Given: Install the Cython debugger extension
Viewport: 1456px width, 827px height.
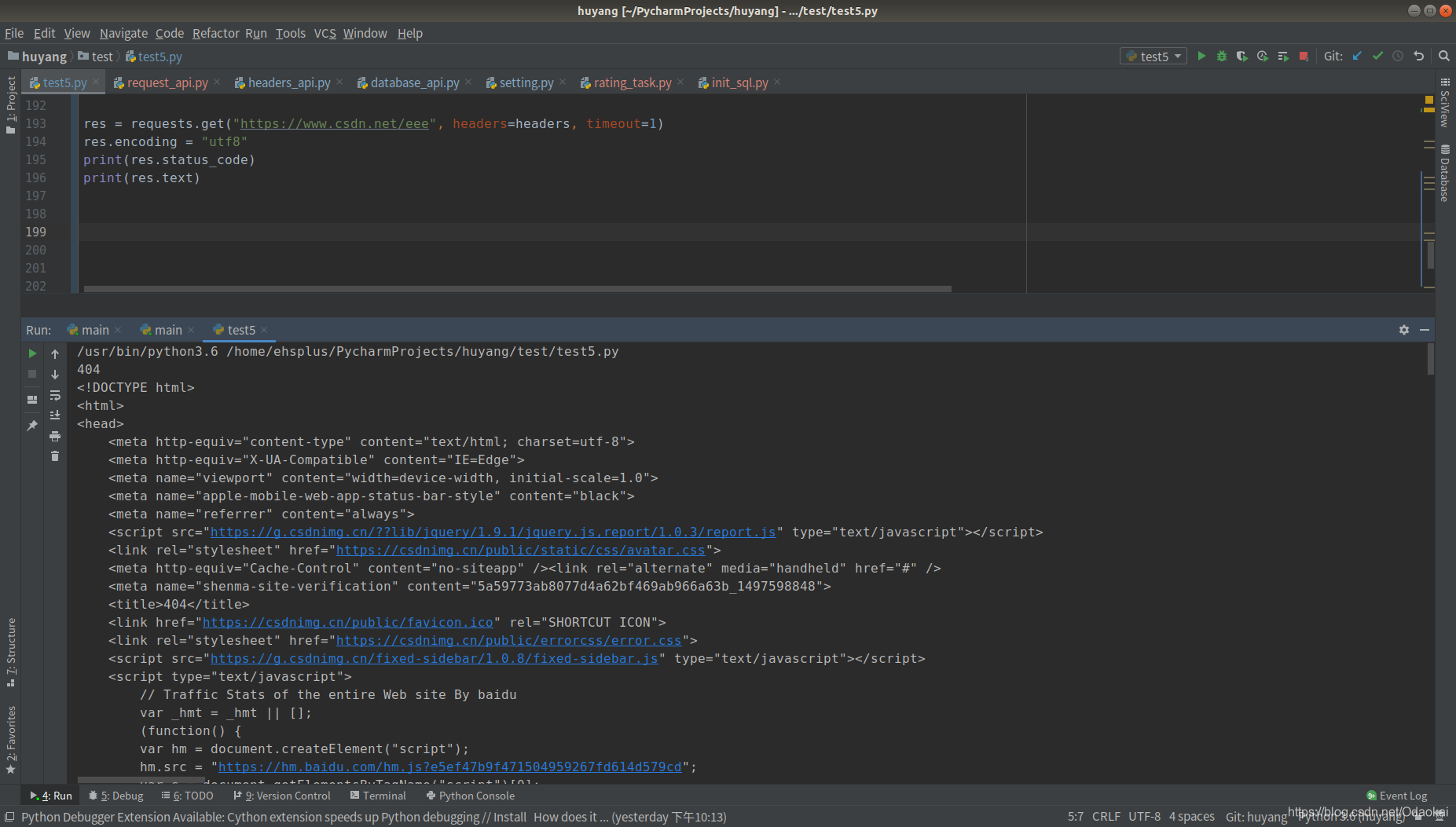Looking at the screenshot, I should point(510,817).
